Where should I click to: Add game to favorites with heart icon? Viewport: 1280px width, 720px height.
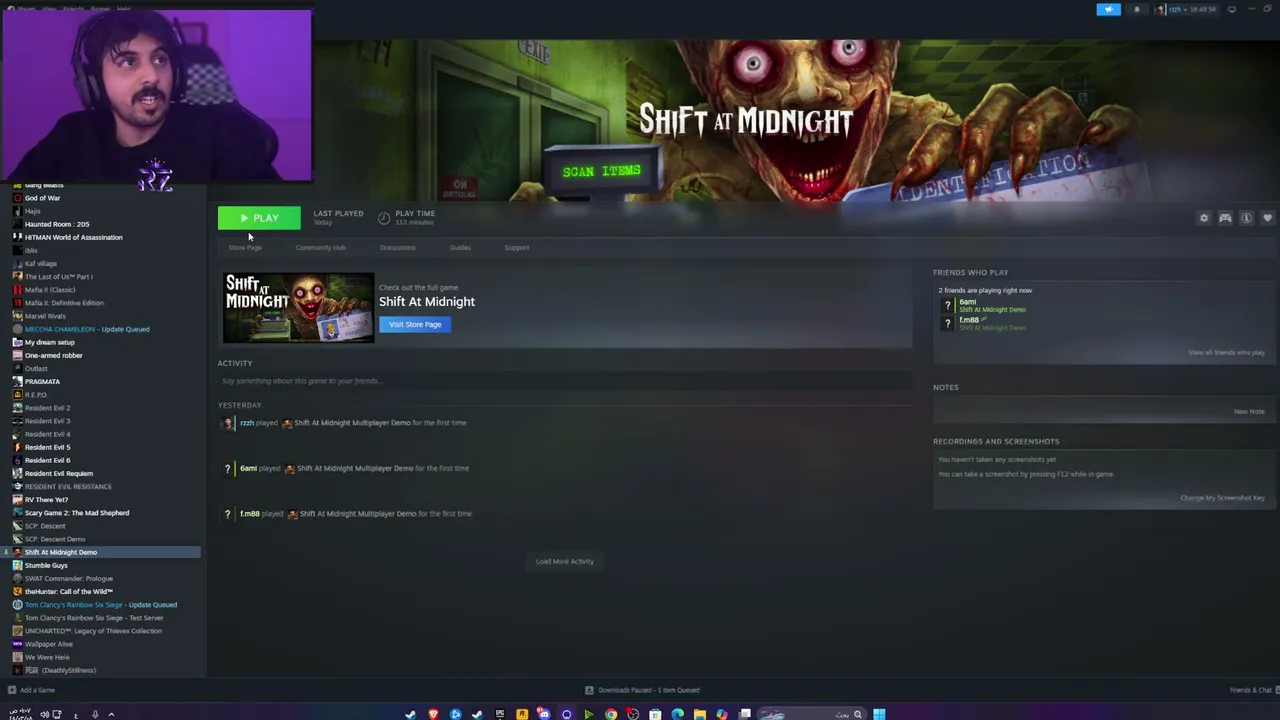coord(1267,218)
